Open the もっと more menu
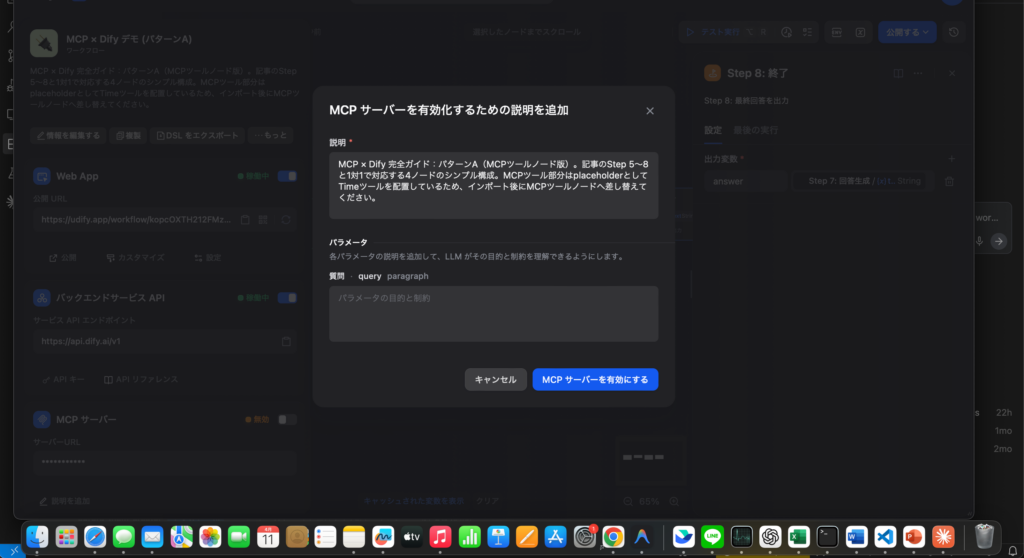The image size is (1024, 558). [271, 135]
